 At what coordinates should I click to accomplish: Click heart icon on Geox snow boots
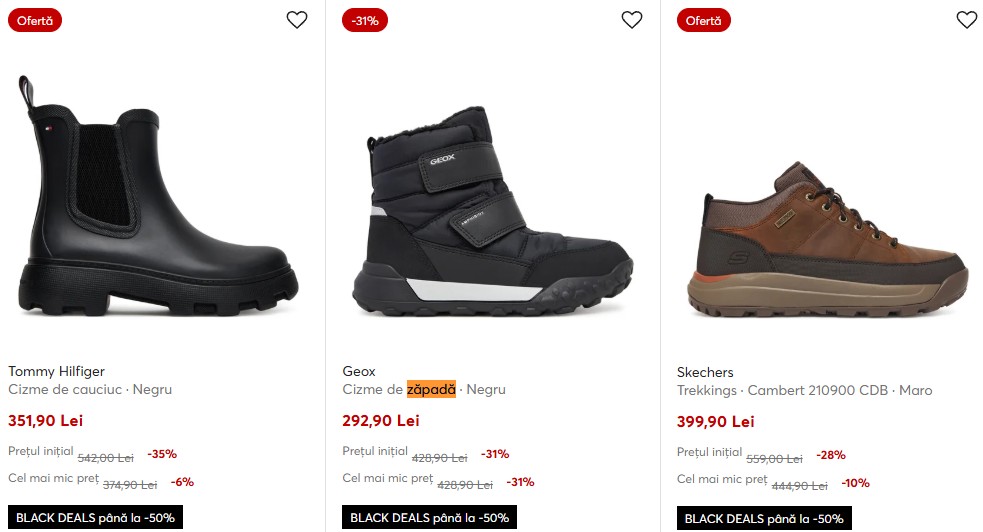[x=632, y=20]
